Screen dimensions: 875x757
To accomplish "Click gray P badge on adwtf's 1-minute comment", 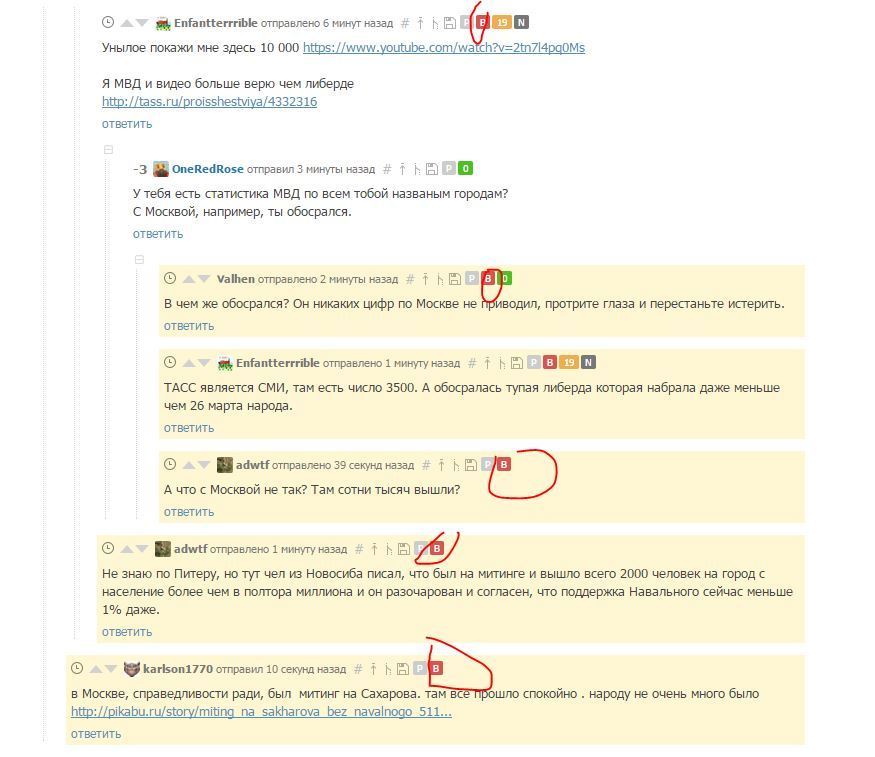I will click(x=422, y=548).
